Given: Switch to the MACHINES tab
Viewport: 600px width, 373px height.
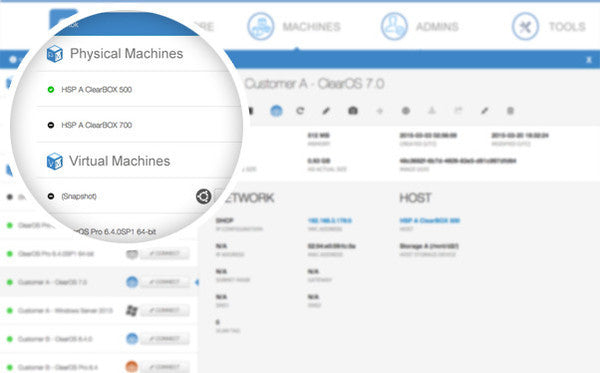Looking at the screenshot, I should (x=311, y=26).
